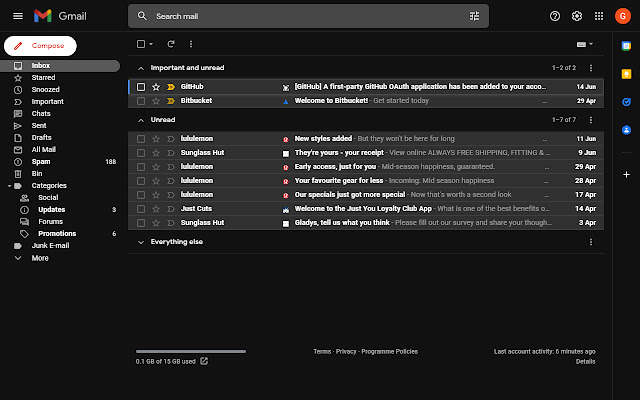This screenshot has height=400, width=640.
Task: Open the Drafts folder
Action: pyautogui.click(x=41, y=139)
